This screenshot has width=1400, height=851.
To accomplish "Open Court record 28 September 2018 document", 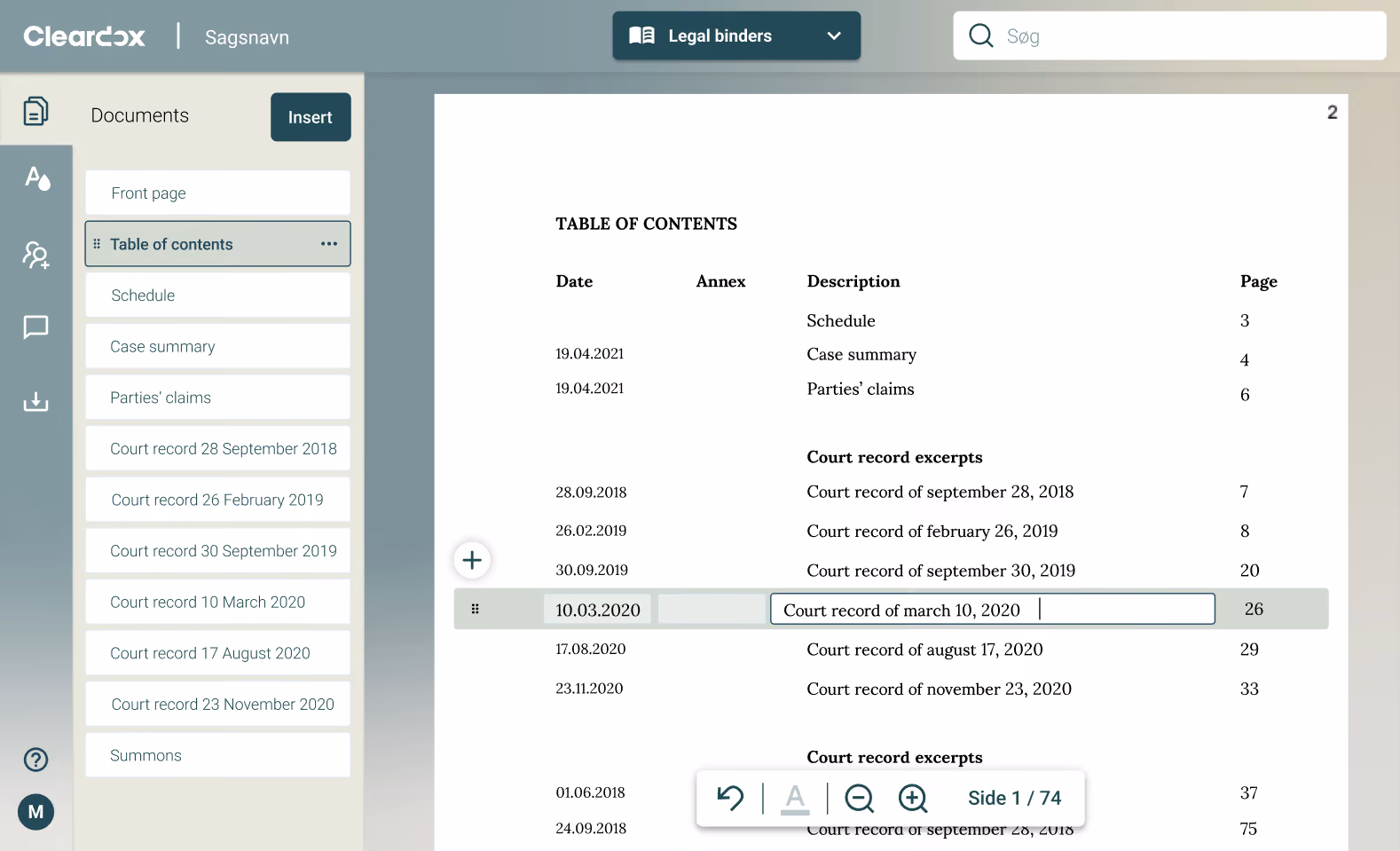I will coord(217,448).
